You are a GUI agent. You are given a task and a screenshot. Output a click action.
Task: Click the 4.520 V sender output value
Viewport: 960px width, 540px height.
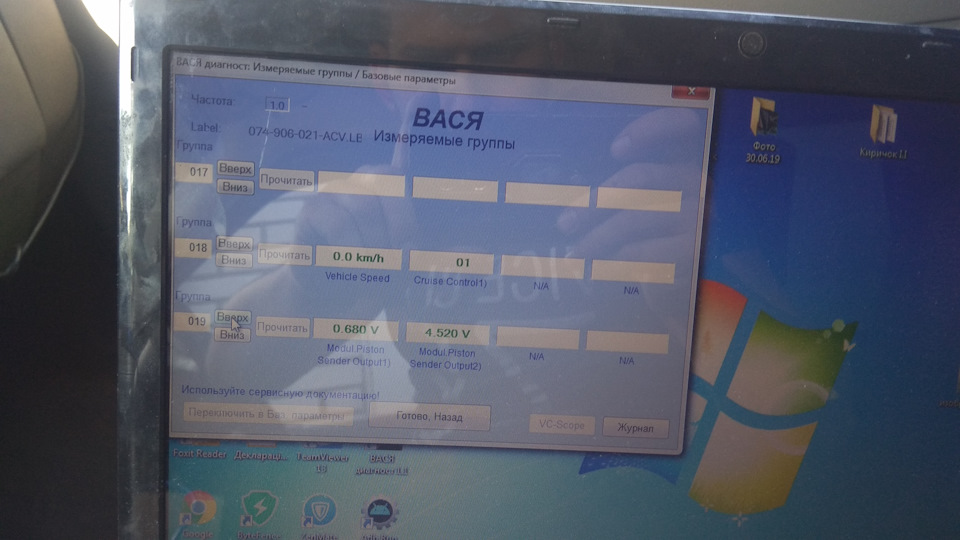click(447, 334)
